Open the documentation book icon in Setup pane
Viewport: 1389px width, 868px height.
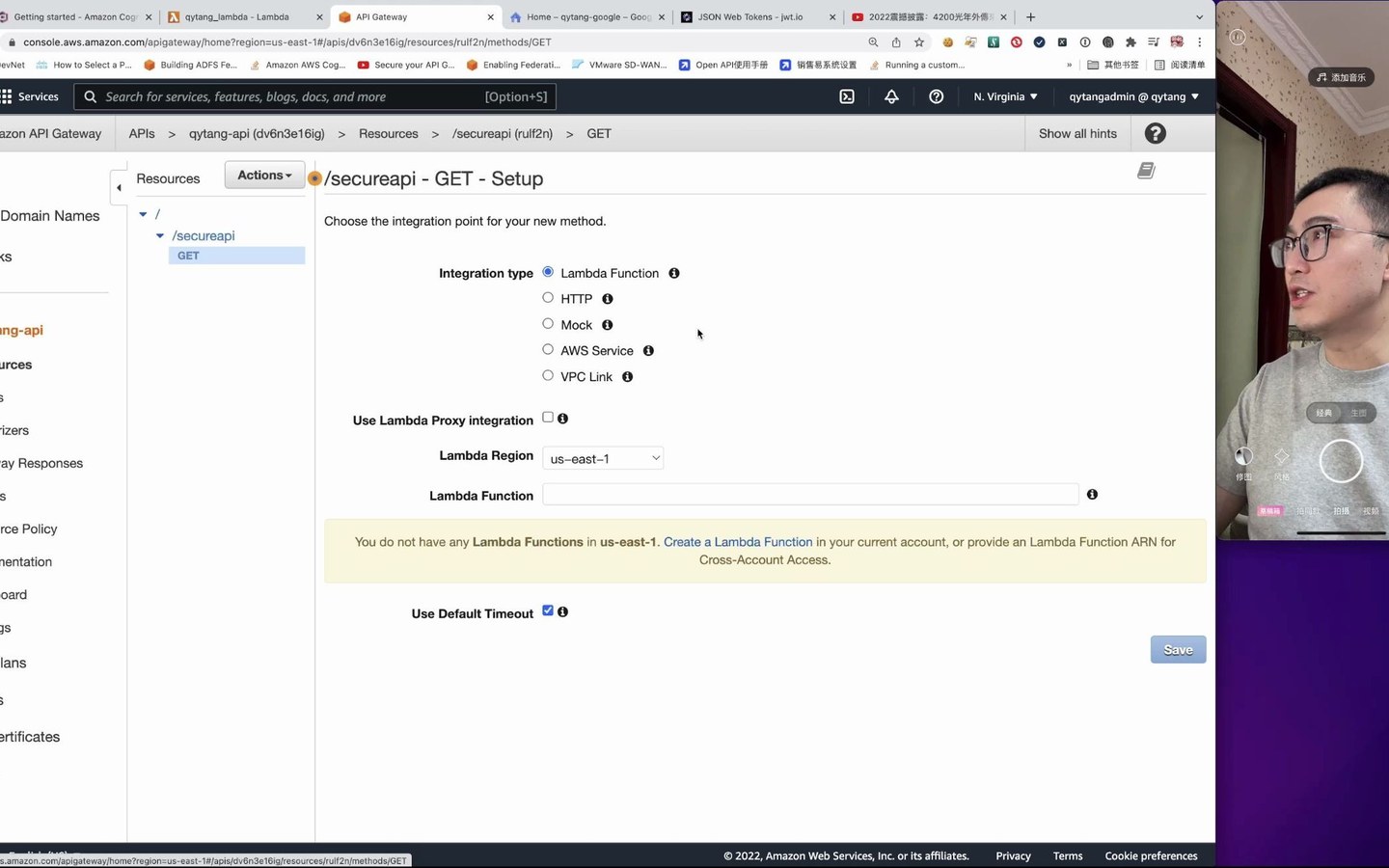coord(1146,171)
